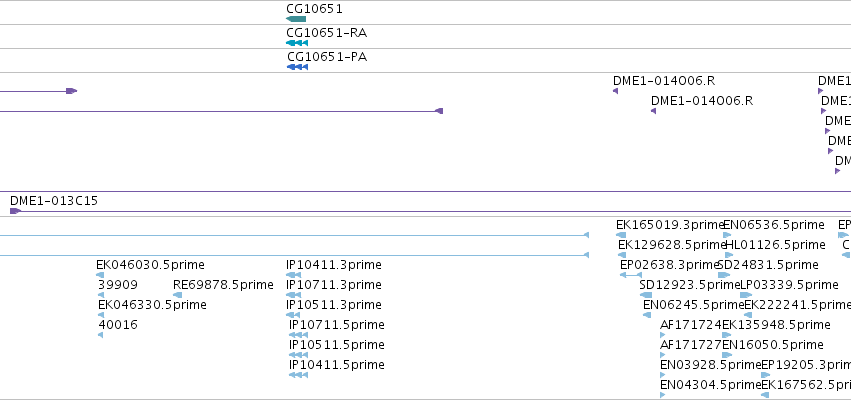The width and height of the screenshot is (851, 400).
Task: Click the EK165019.3prime arrow glyph
Action: [621, 235]
